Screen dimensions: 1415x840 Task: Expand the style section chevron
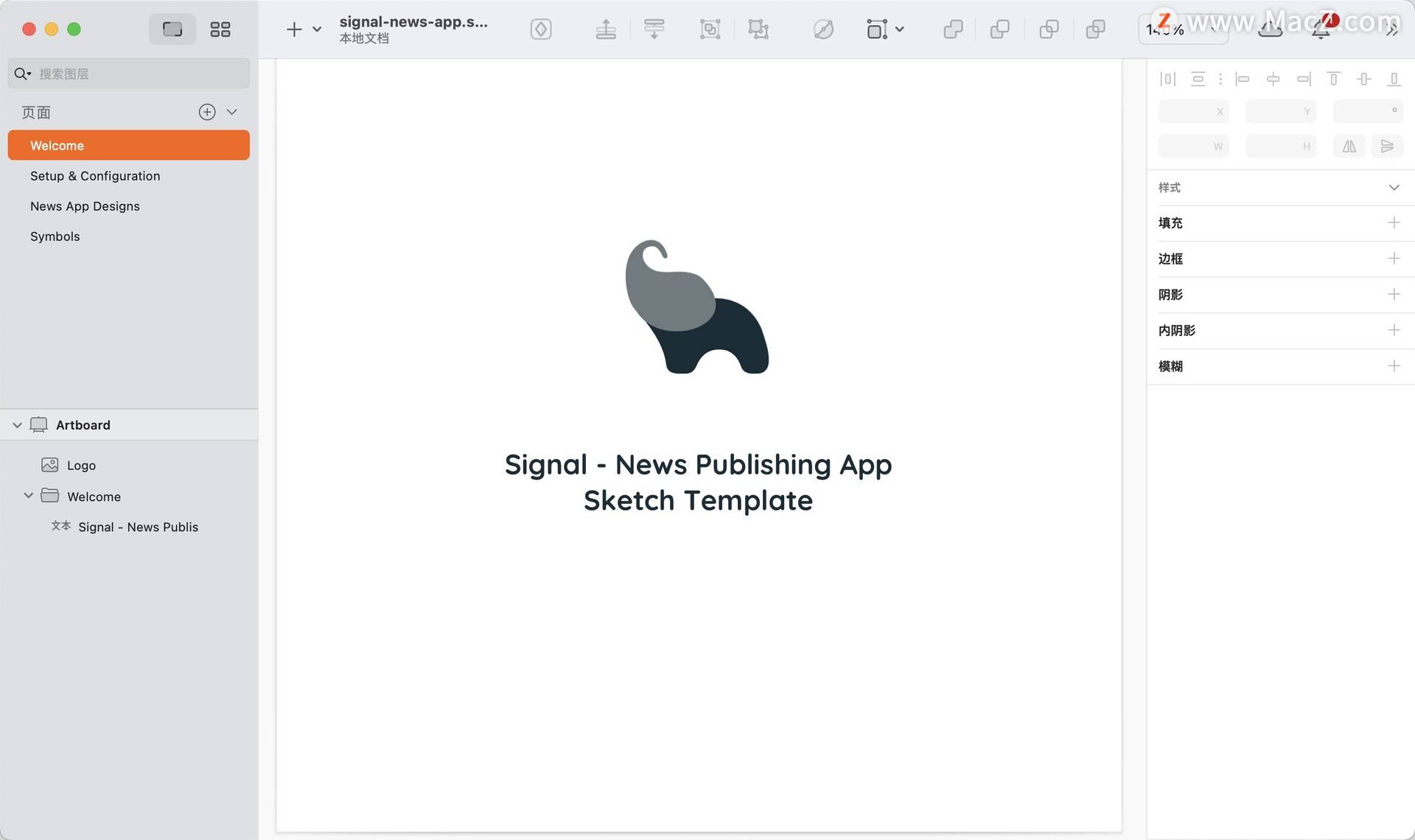1394,187
